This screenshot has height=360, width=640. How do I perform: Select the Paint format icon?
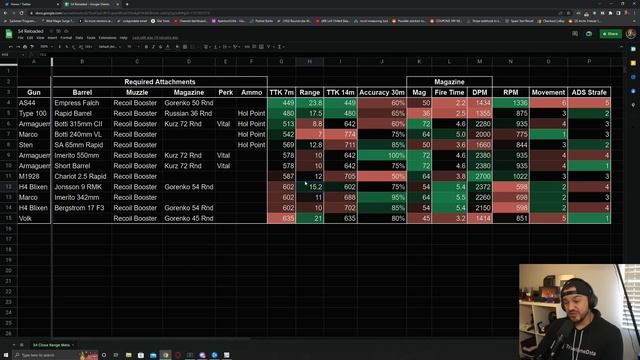coord(32,47)
